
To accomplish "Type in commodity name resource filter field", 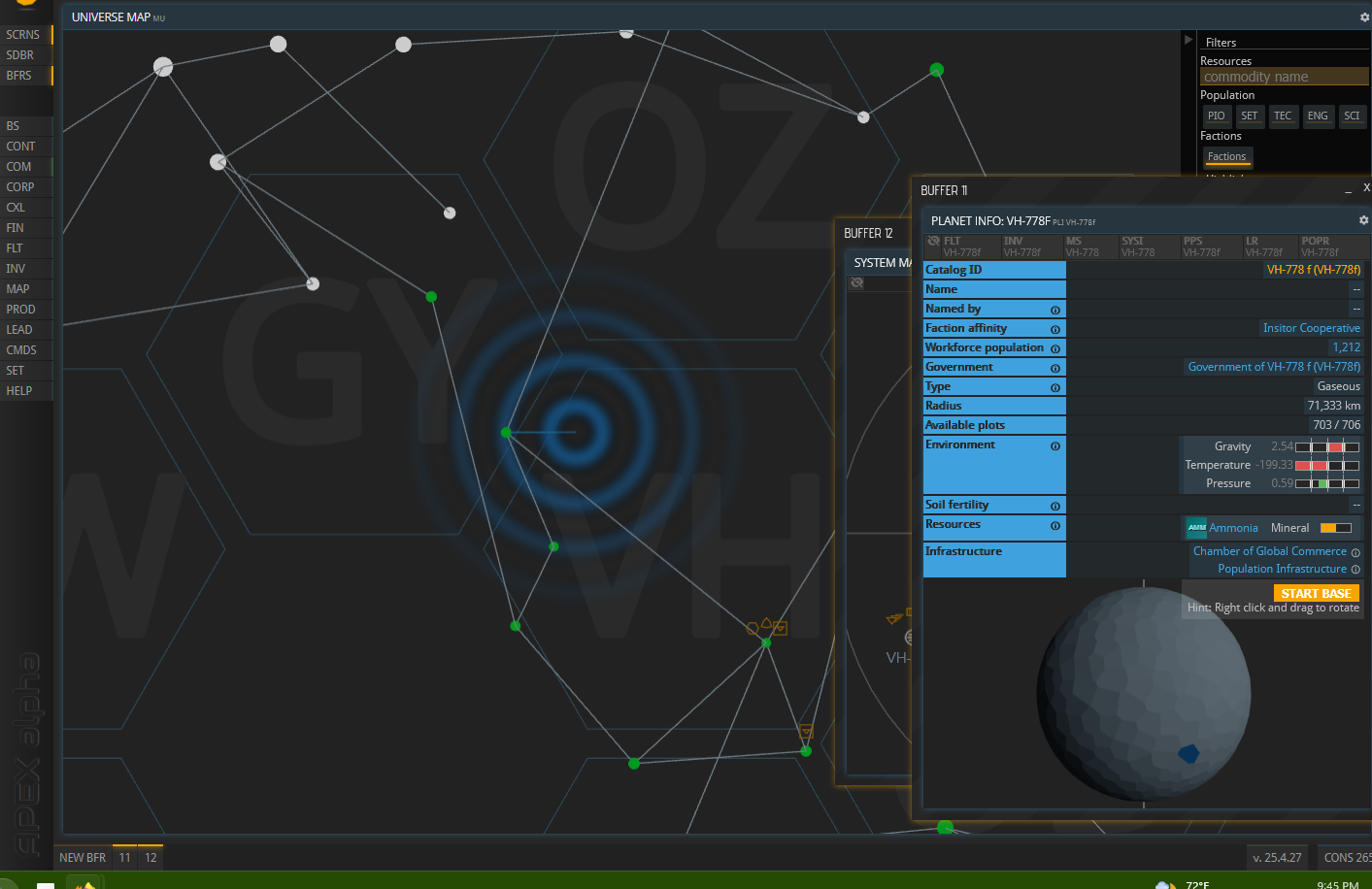I will [1285, 77].
